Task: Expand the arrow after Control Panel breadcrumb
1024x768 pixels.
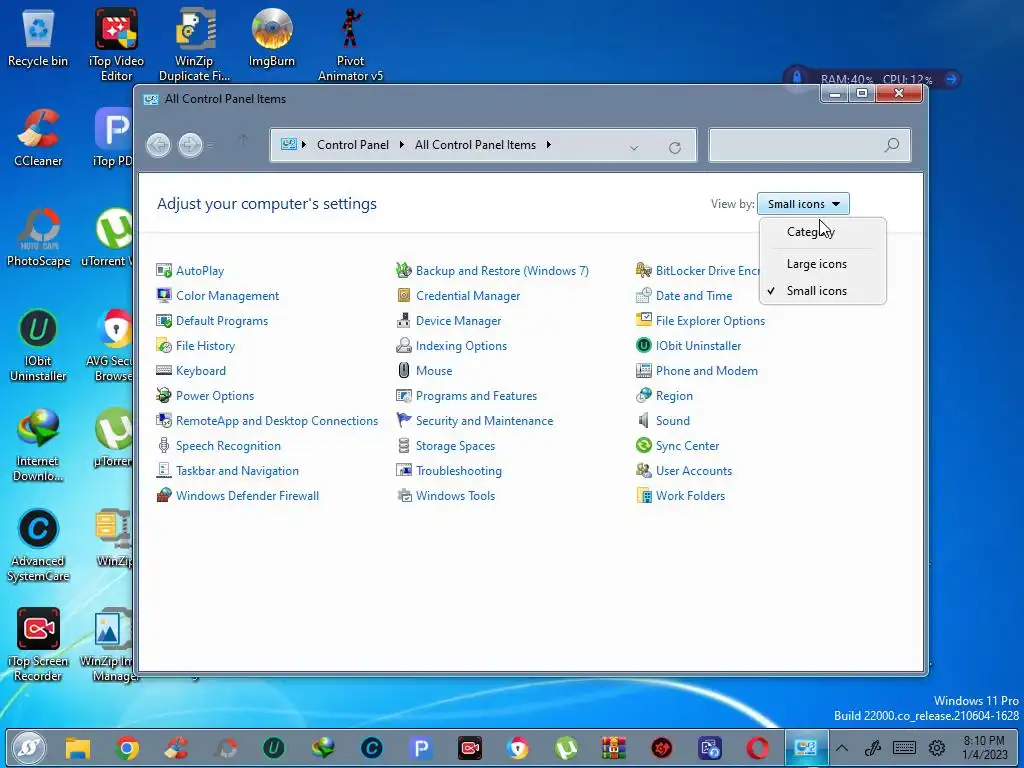Action: [x=401, y=145]
